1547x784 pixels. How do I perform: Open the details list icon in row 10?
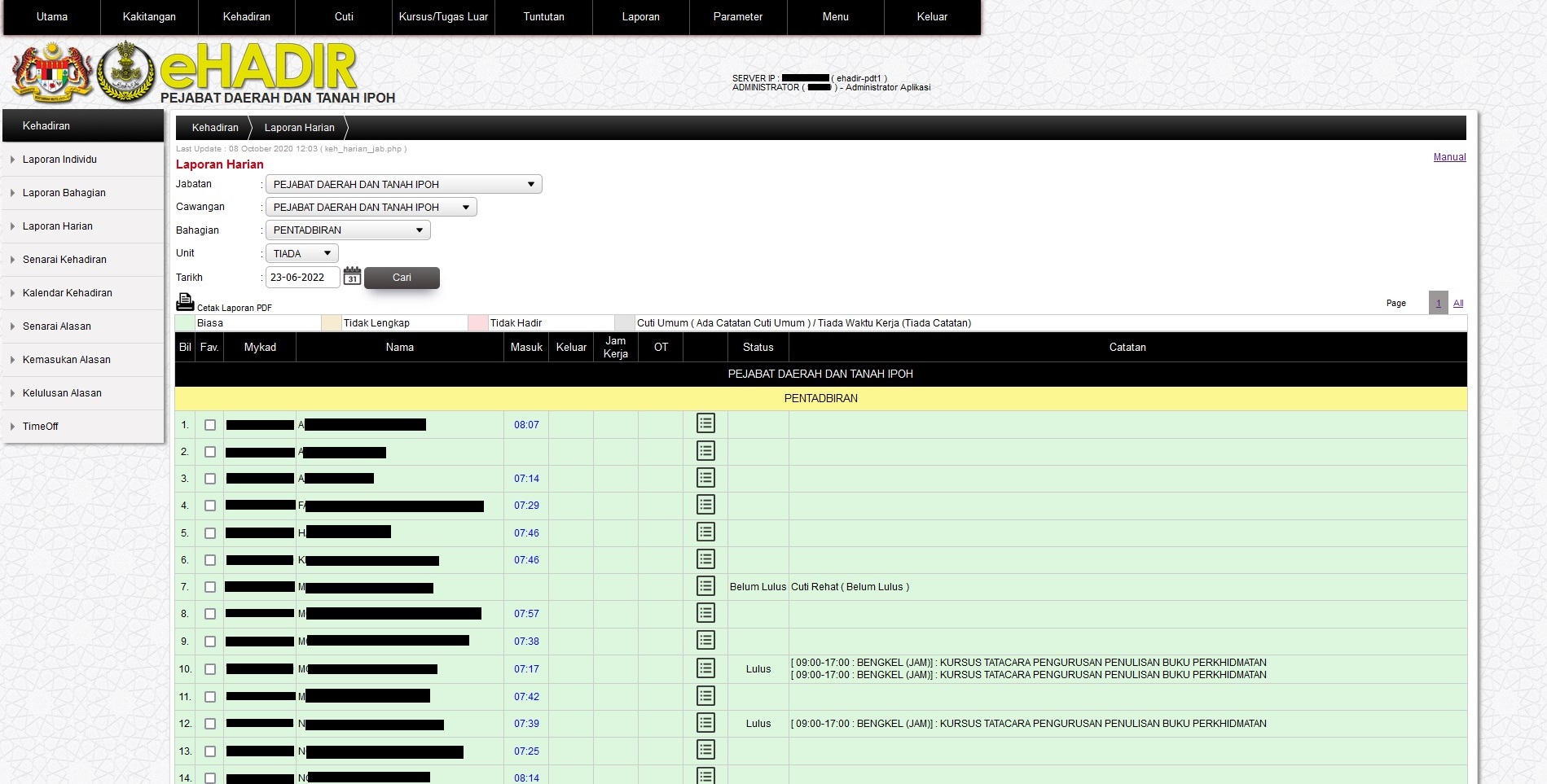[x=705, y=668]
